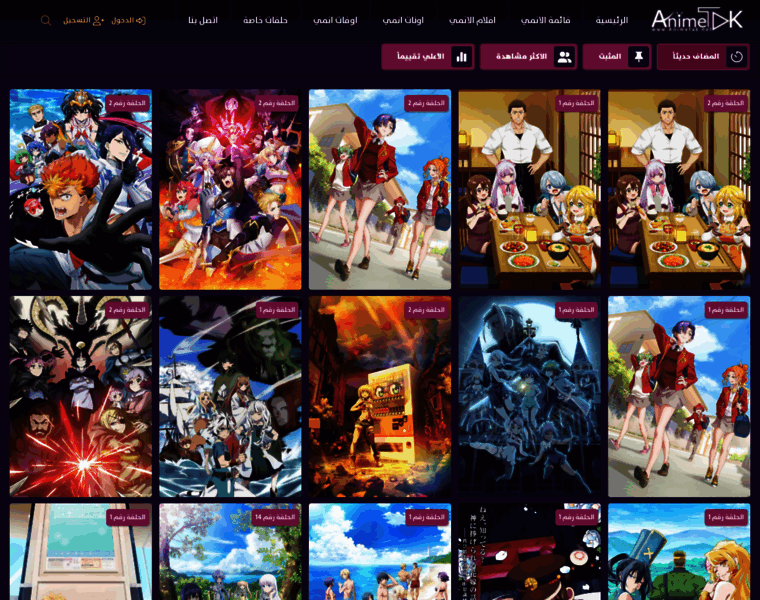Open اونات انمي menu item
Viewport: 760px width, 600px height.
(403, 20)
